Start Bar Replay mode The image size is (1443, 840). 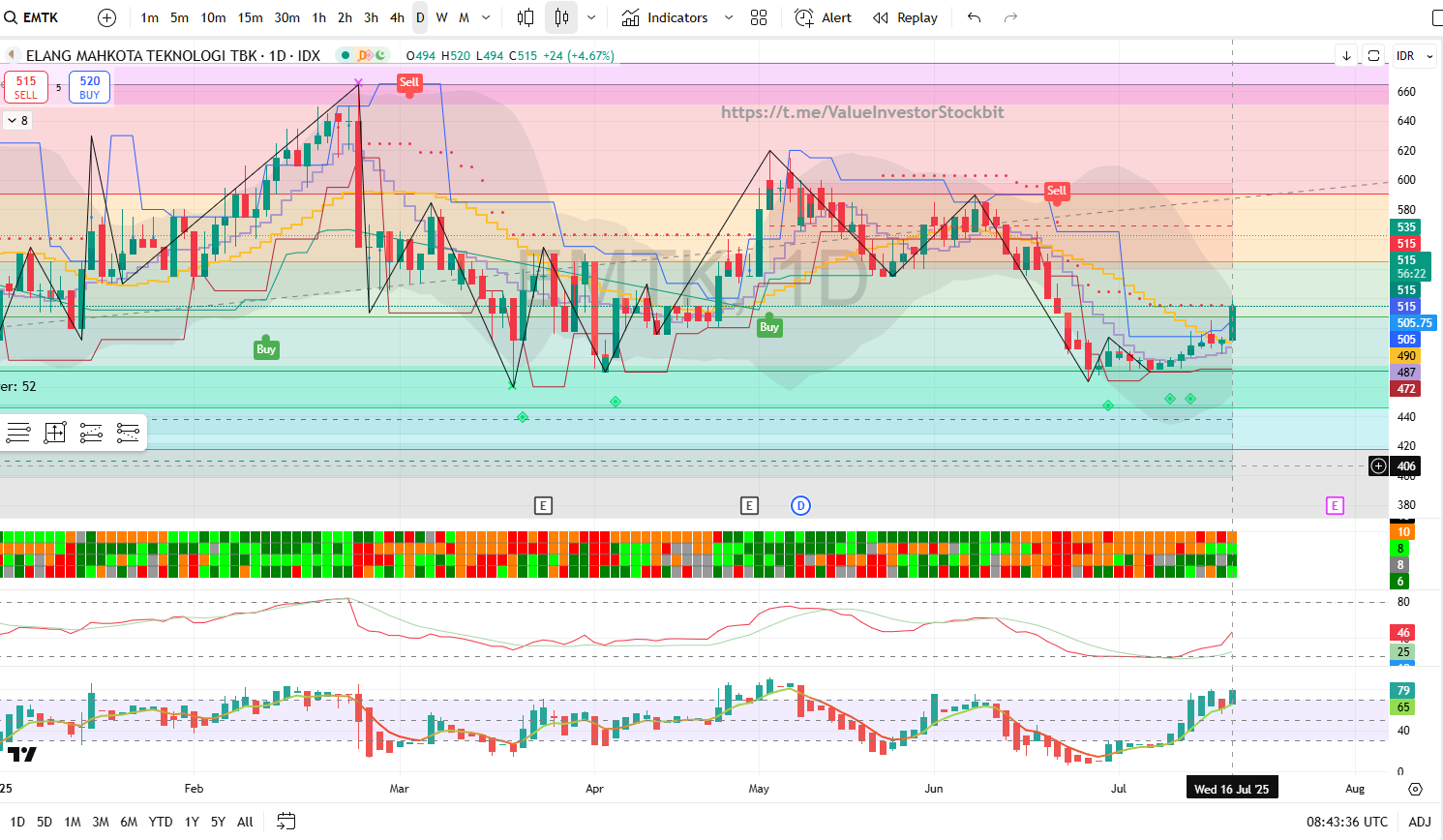(x=906, y=17)
